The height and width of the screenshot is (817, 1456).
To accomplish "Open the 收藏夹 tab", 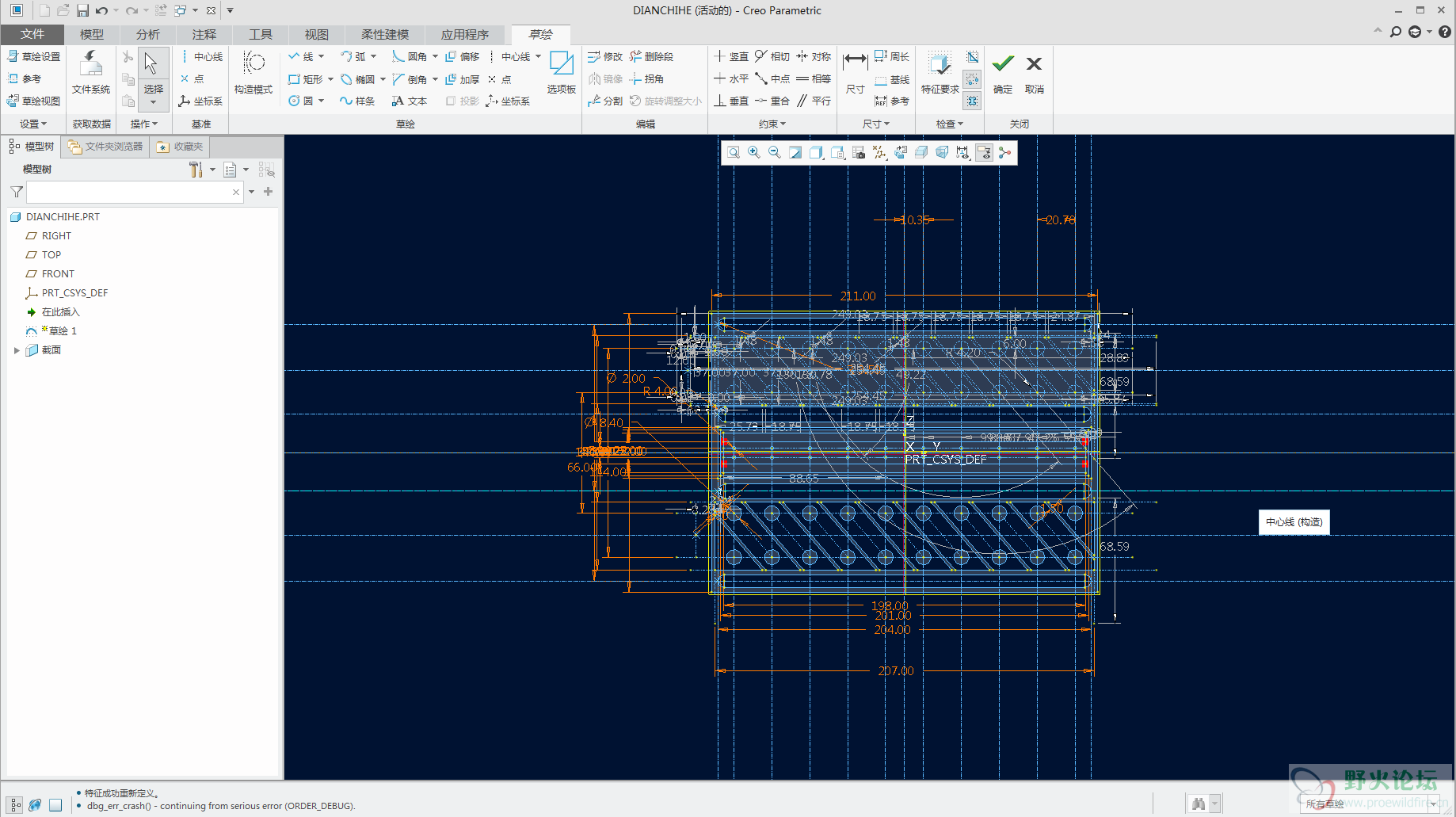I will coord(181,147).
